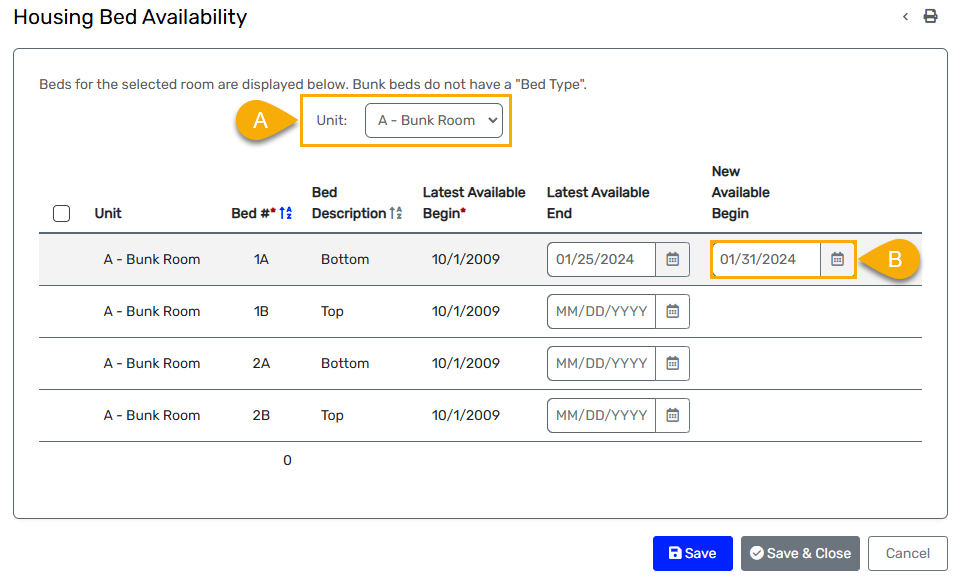The height and width of the screenshot is (577, 963).
Task: Sort by Bed Description column sort icon
Action: point(396,213)
